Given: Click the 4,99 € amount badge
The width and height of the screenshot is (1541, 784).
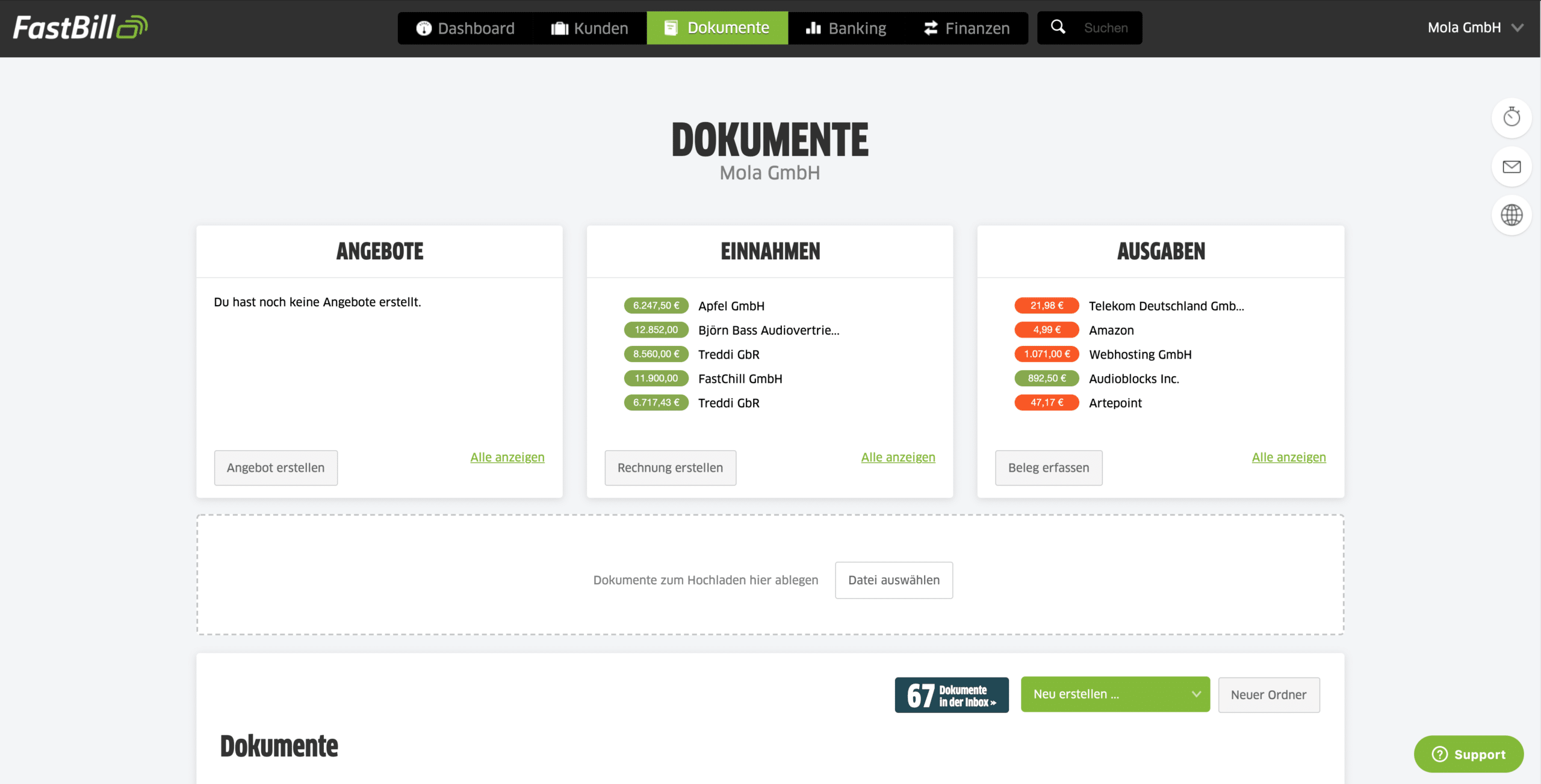Looking at the screenshot, I should (x=1047, y=330).
